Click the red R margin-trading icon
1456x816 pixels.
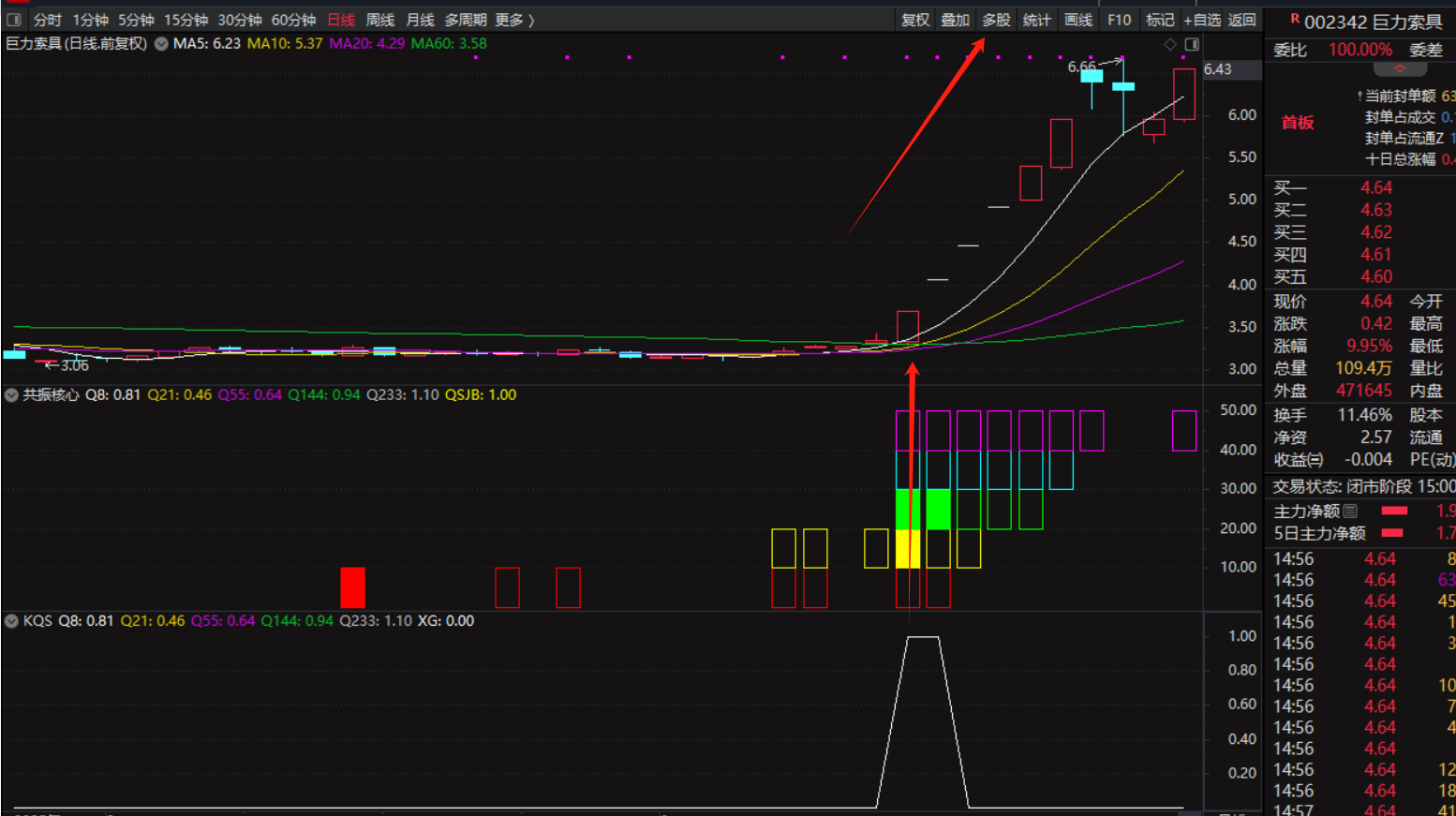(x=1295, y=19)
